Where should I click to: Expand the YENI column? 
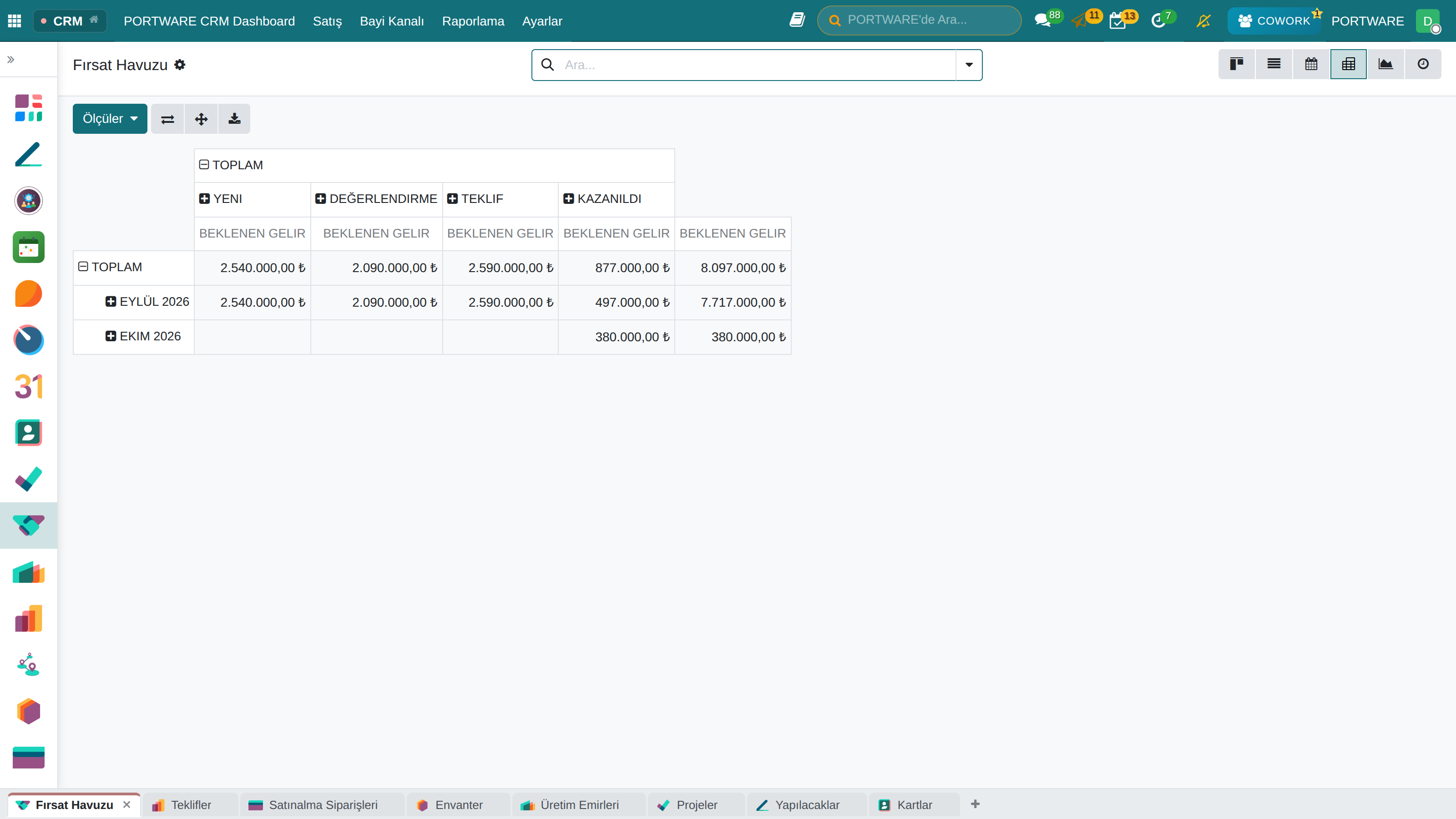[x=205, y=198]
